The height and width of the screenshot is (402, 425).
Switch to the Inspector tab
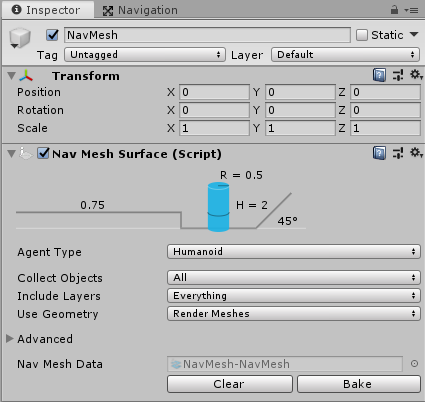[47, 10]
